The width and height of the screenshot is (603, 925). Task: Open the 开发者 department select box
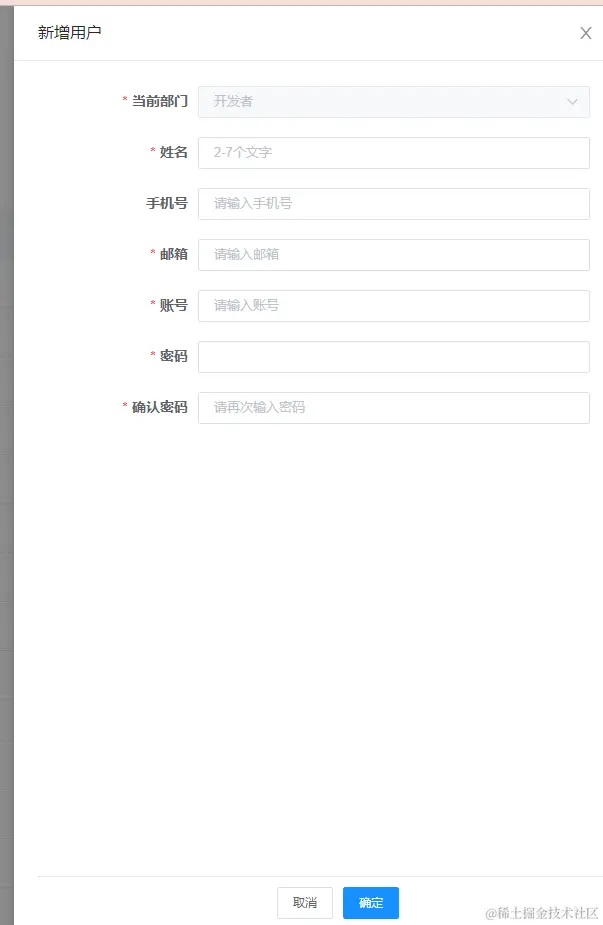coord(394,101)
